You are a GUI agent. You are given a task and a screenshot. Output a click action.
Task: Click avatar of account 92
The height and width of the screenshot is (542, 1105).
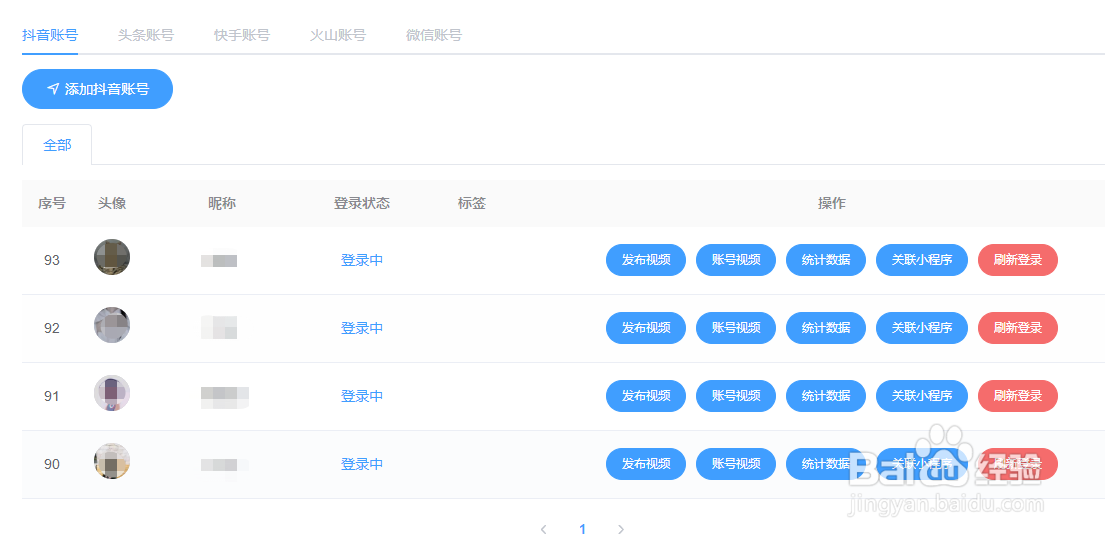pyautogui.click(x=112, y=325)
